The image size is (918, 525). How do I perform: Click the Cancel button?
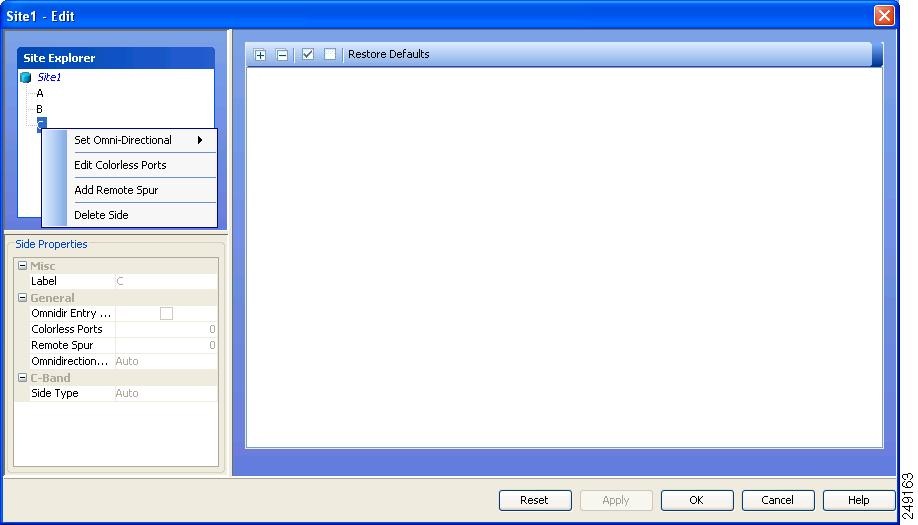(x=777, y=500)
